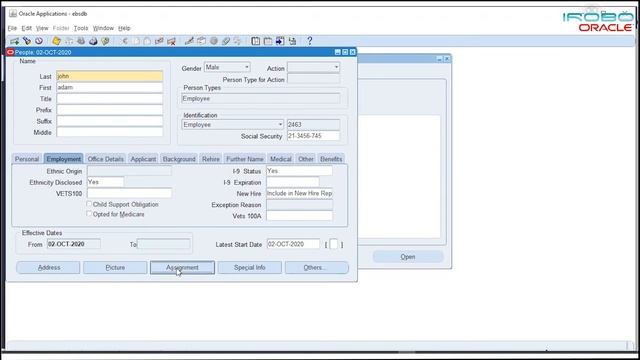Click the Assignment button
Viewport: 640px width, 360px height.
pos(182,267)
